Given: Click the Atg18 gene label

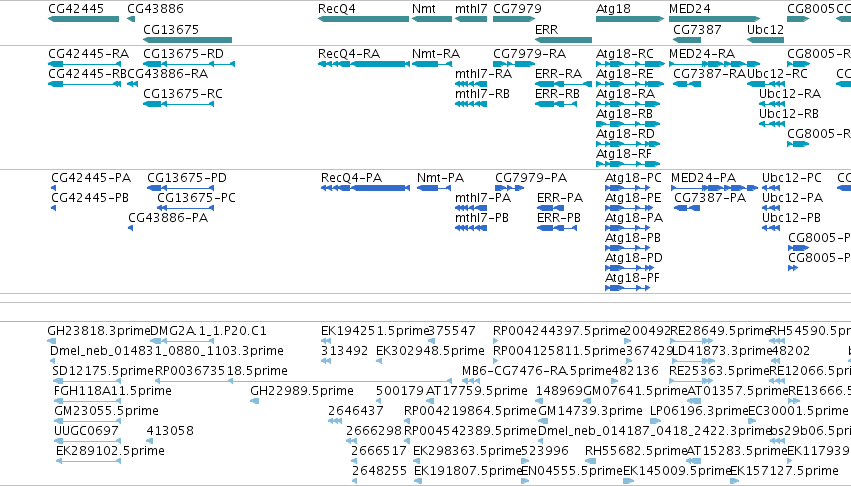Looking at the screenshot, I should coord(613,9).
